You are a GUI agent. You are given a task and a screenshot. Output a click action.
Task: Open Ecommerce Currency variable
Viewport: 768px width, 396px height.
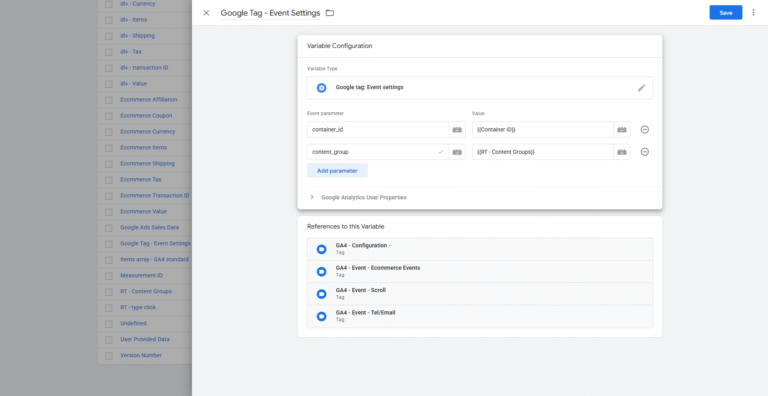(x=147, y=131)
